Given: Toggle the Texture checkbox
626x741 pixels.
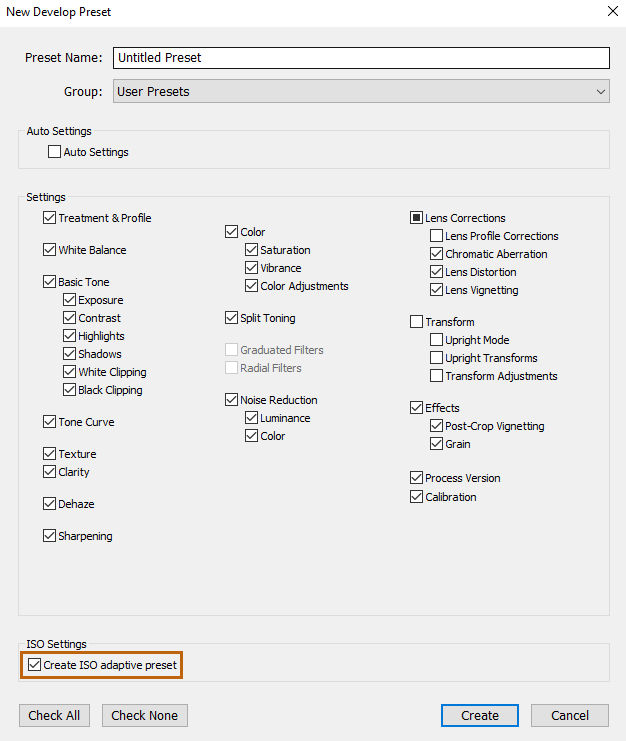Looking at the screenshot, I should coord(50,454).
